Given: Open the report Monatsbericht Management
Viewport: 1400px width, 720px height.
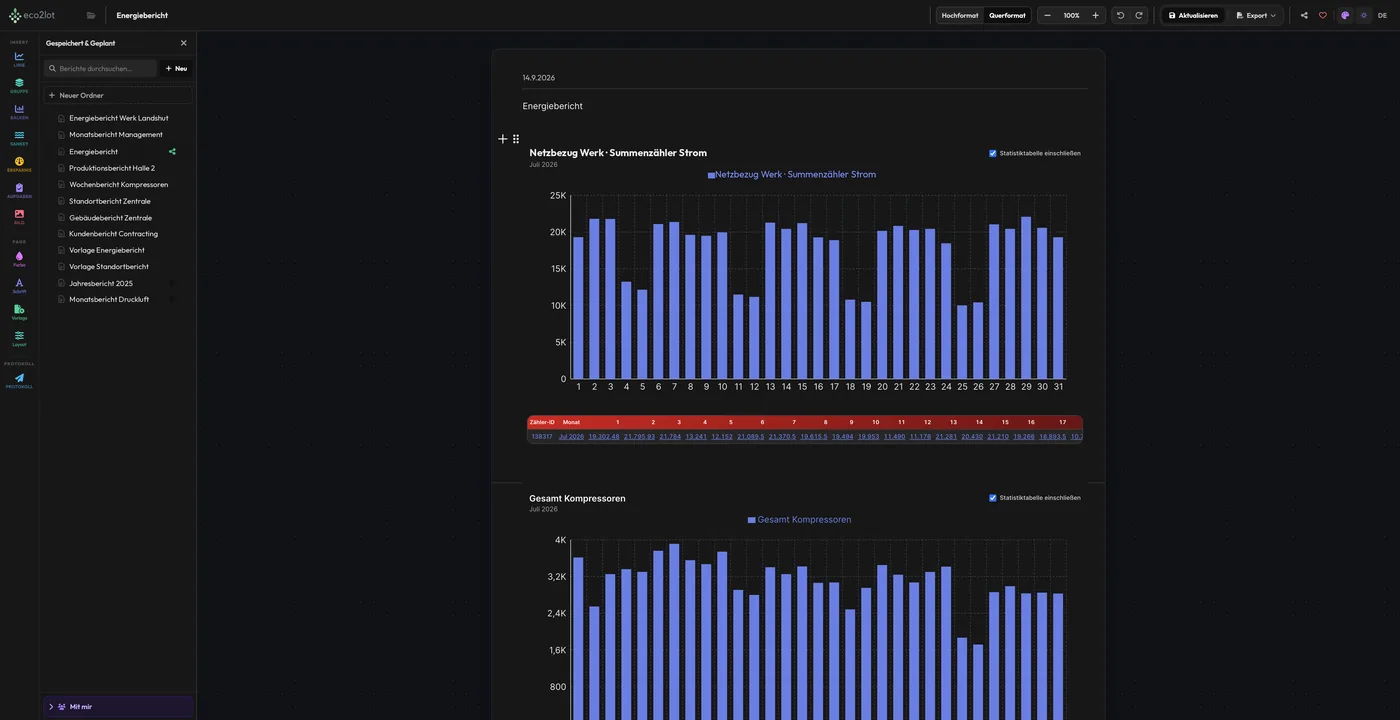Looking at the screenshot, I should [x=118, y=134].
